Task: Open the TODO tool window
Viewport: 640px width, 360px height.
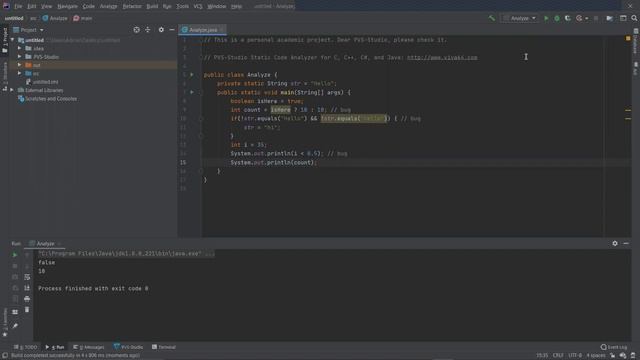Action: (x=25, y=347)
